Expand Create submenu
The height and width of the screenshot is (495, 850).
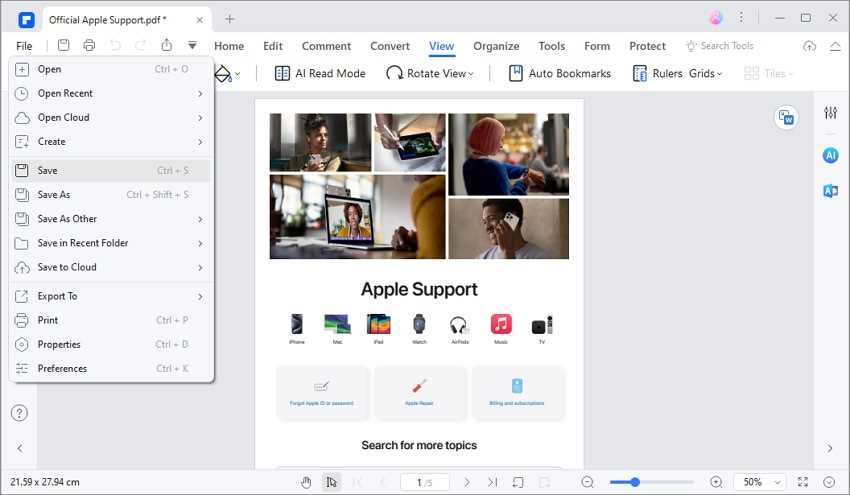[x=110, y=142]
